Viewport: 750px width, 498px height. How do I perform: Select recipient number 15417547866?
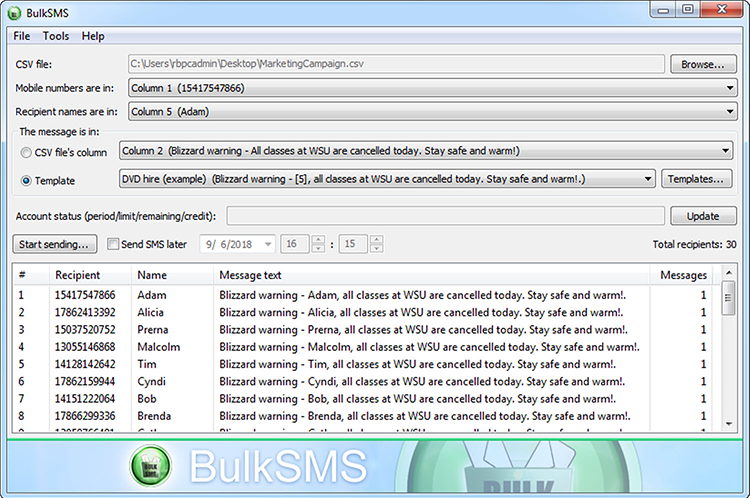click(85, 295)
